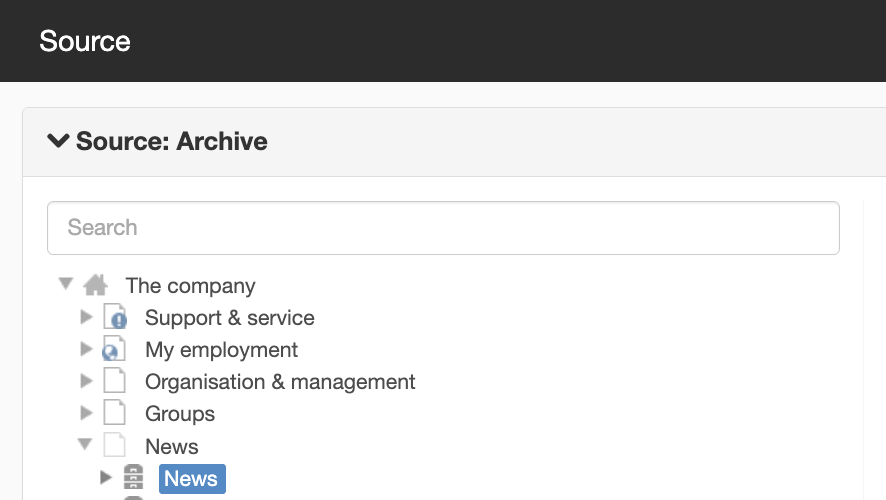Click the archive cabinet icon beside highlighted News
The width and height of the screenshot is (886, 500).
coord(133,477)
